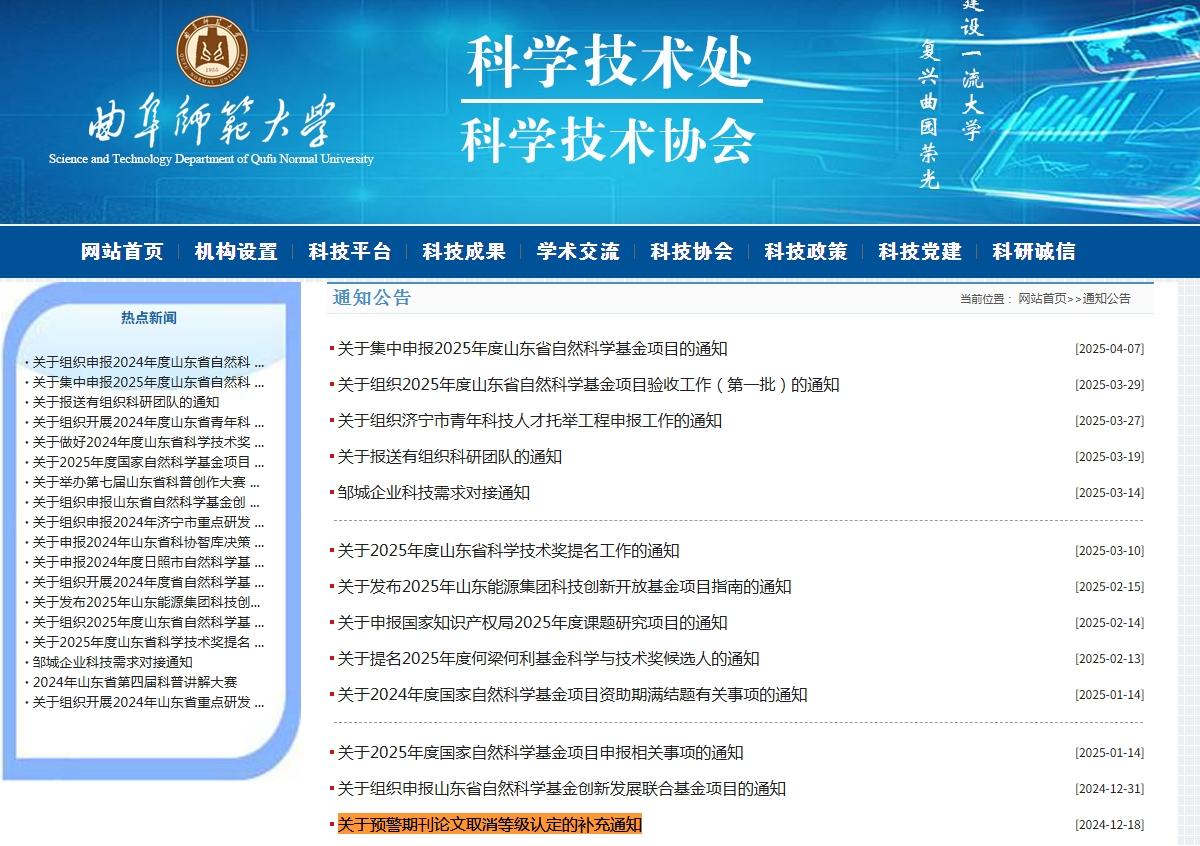Viewport: 1200px width, 846px height.
Task: Open notice about 2025年度山东省自然科学基金项目 集中申报
Action: click(x=532, y=349)
